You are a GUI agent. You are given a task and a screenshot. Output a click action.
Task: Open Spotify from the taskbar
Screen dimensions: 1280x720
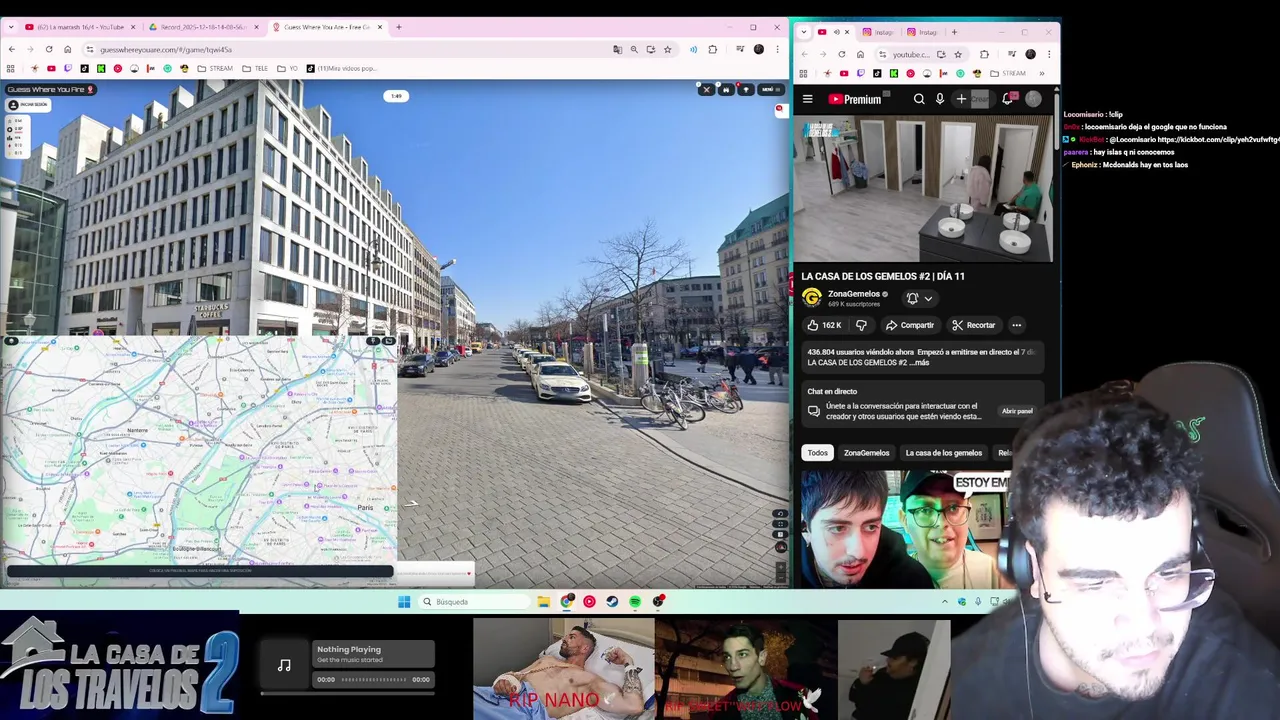635,601
